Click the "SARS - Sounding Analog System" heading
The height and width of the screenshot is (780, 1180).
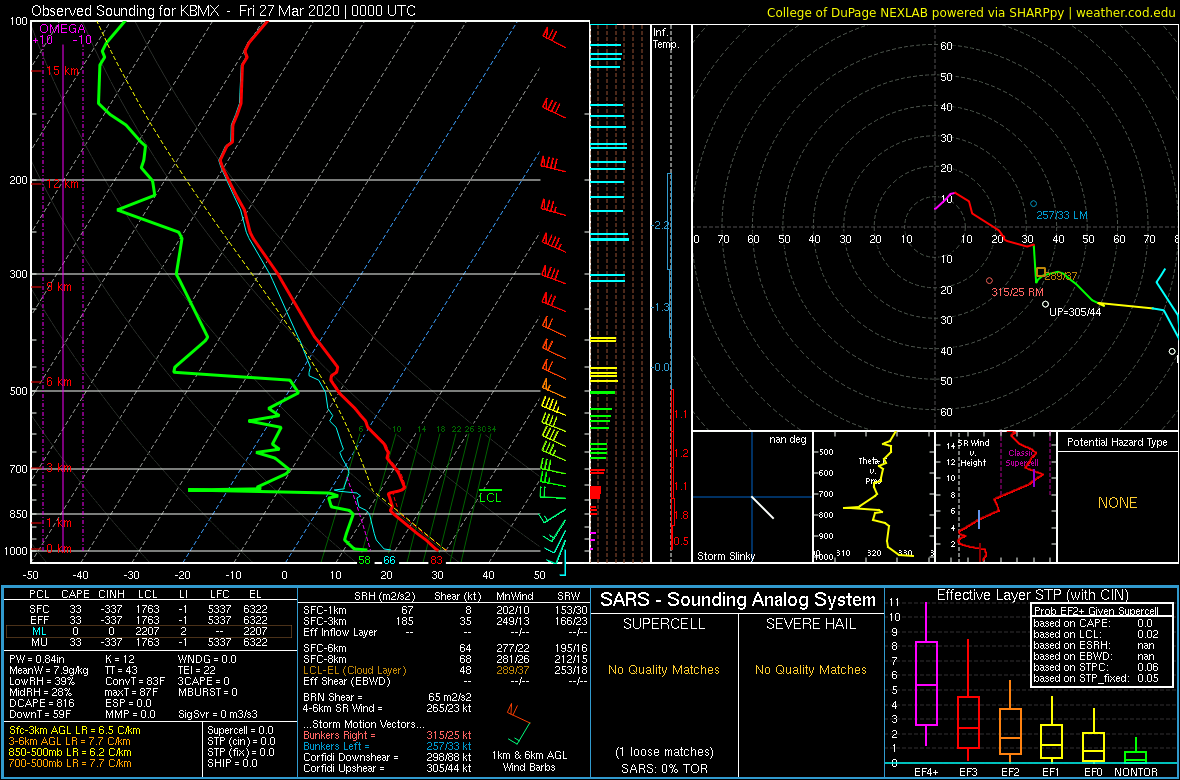point(738,600)
